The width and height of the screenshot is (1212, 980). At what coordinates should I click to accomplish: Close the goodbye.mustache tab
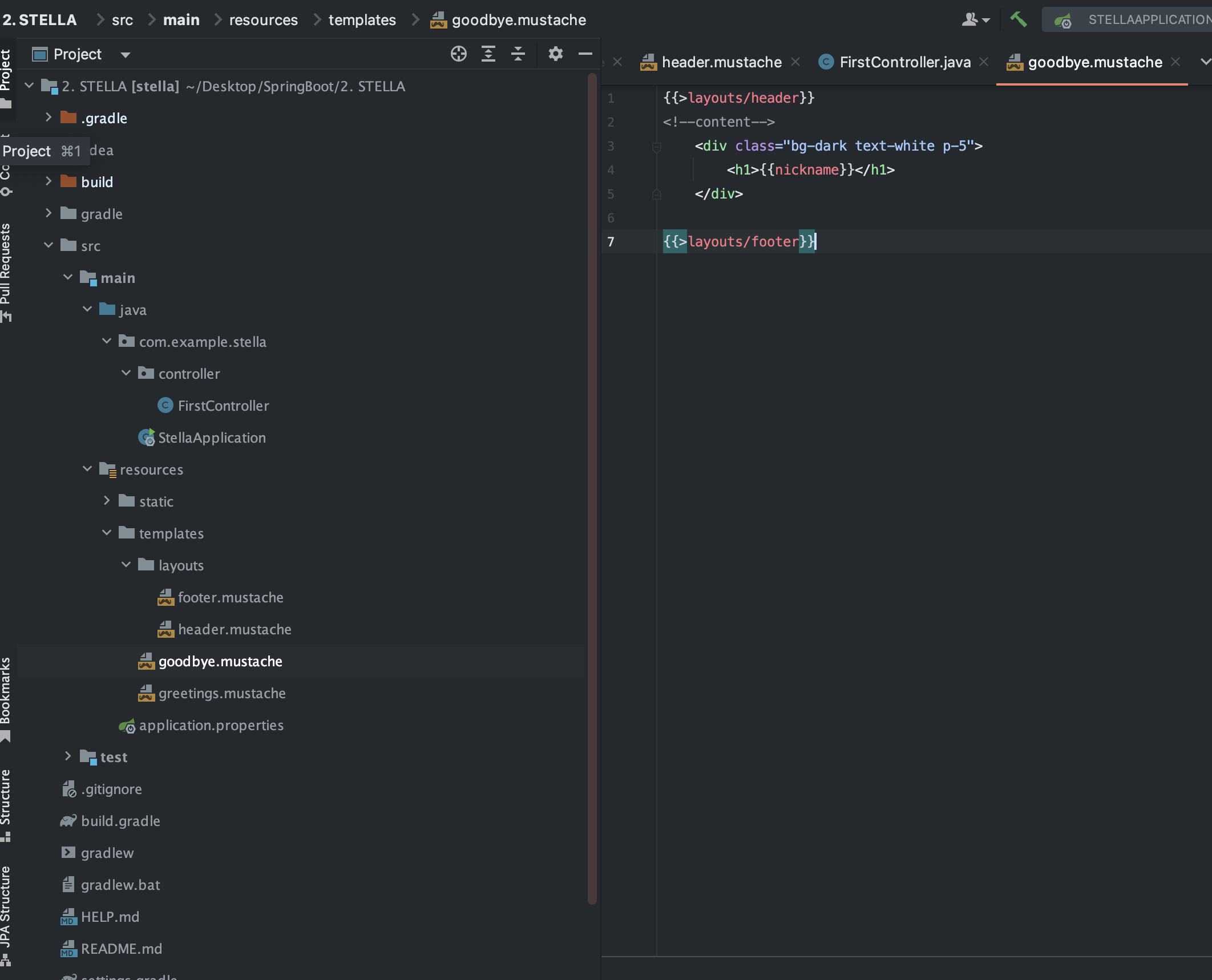pos(1175,62)
